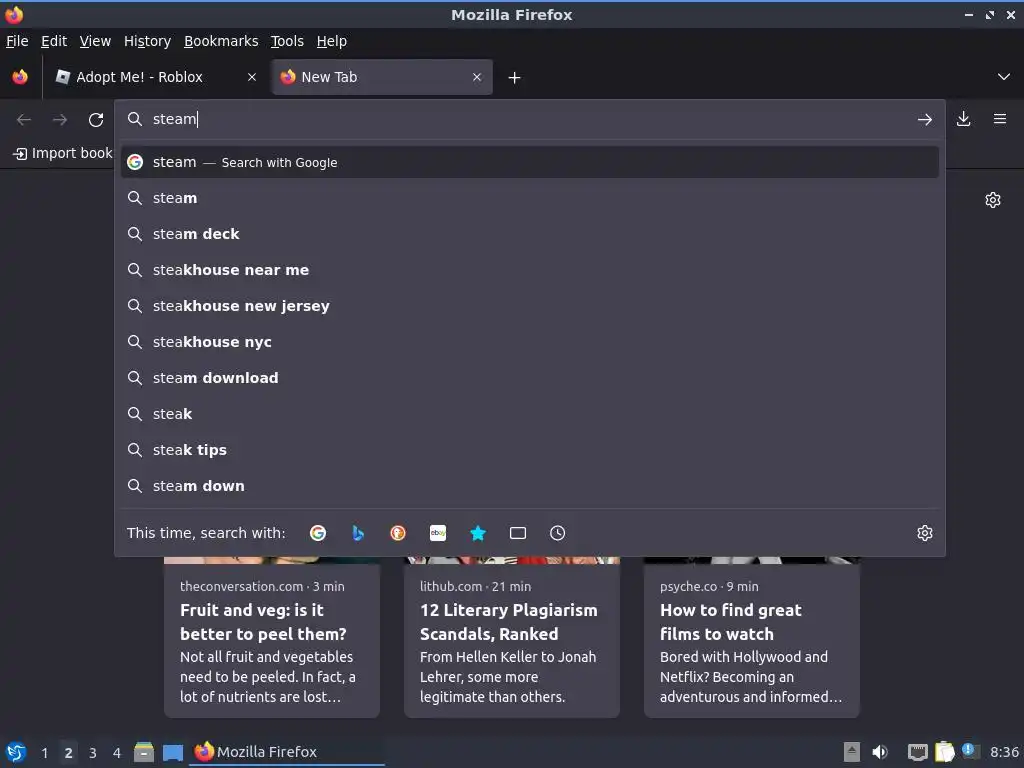1024x768 pixels.
Task: Open the Downloads panel icon
Action: tap(963, 119)
